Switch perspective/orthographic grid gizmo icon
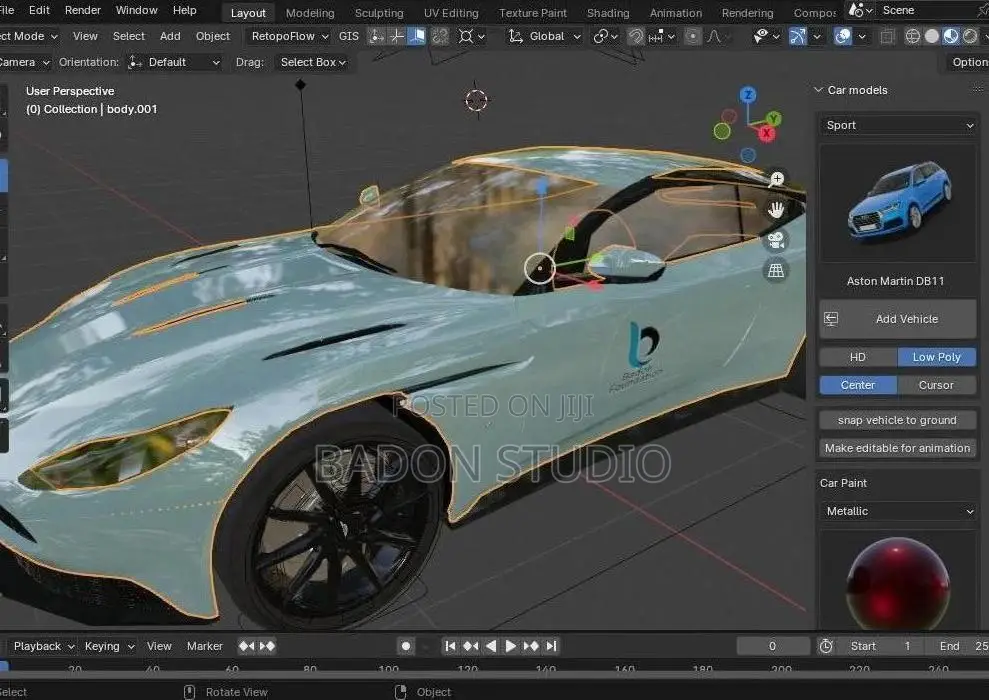 click(x=776, y=271)
